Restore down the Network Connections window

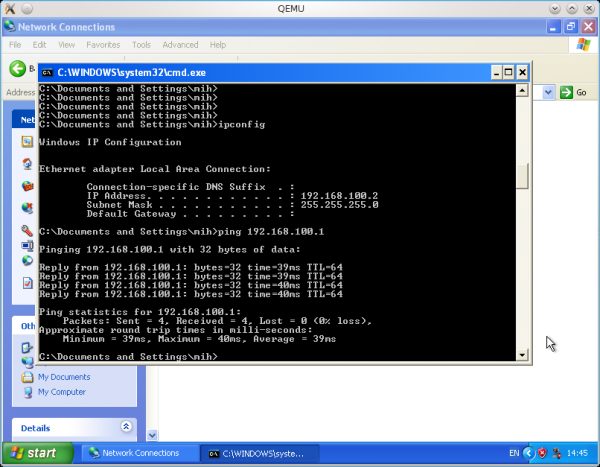coord(571,27)
